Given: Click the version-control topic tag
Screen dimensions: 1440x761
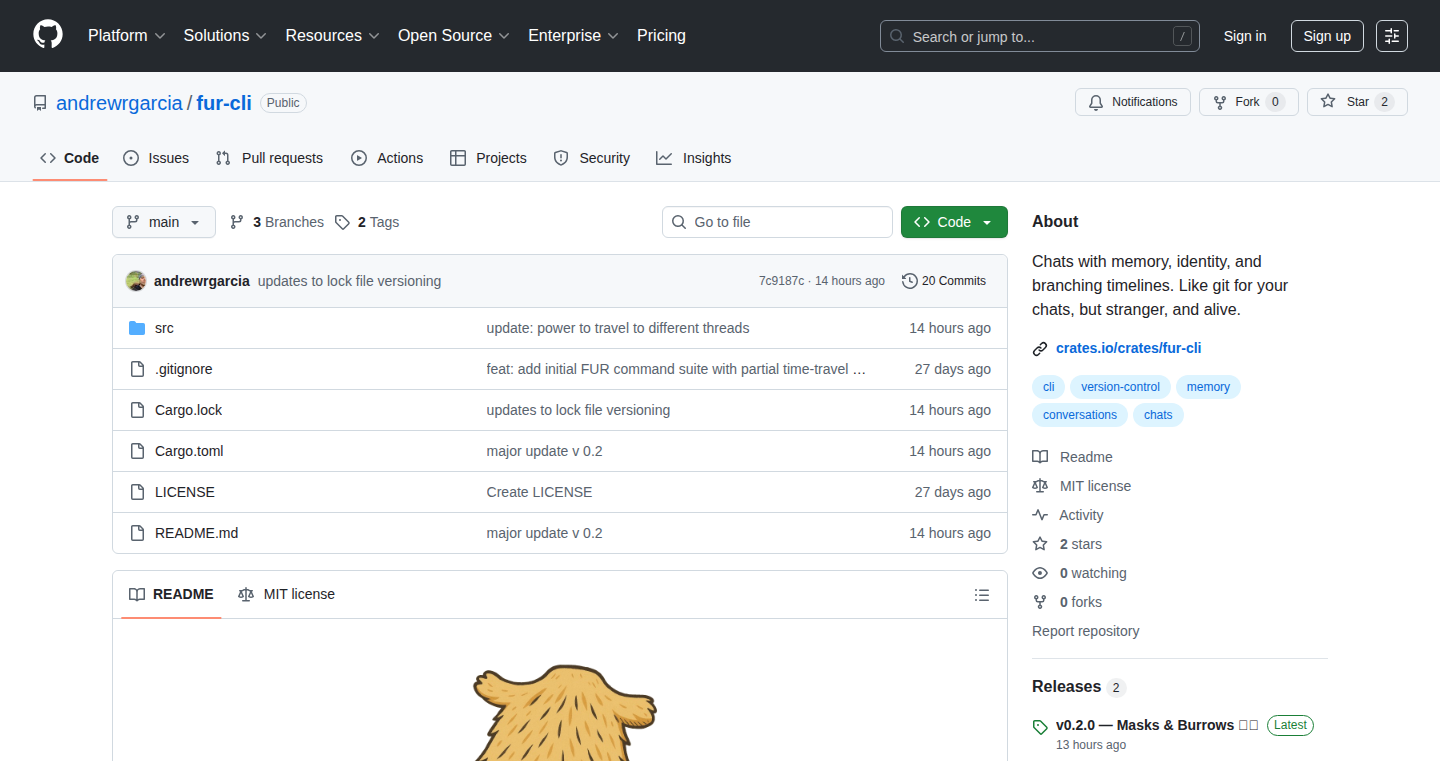Looking at the screenshot, I should point(1120,387).
